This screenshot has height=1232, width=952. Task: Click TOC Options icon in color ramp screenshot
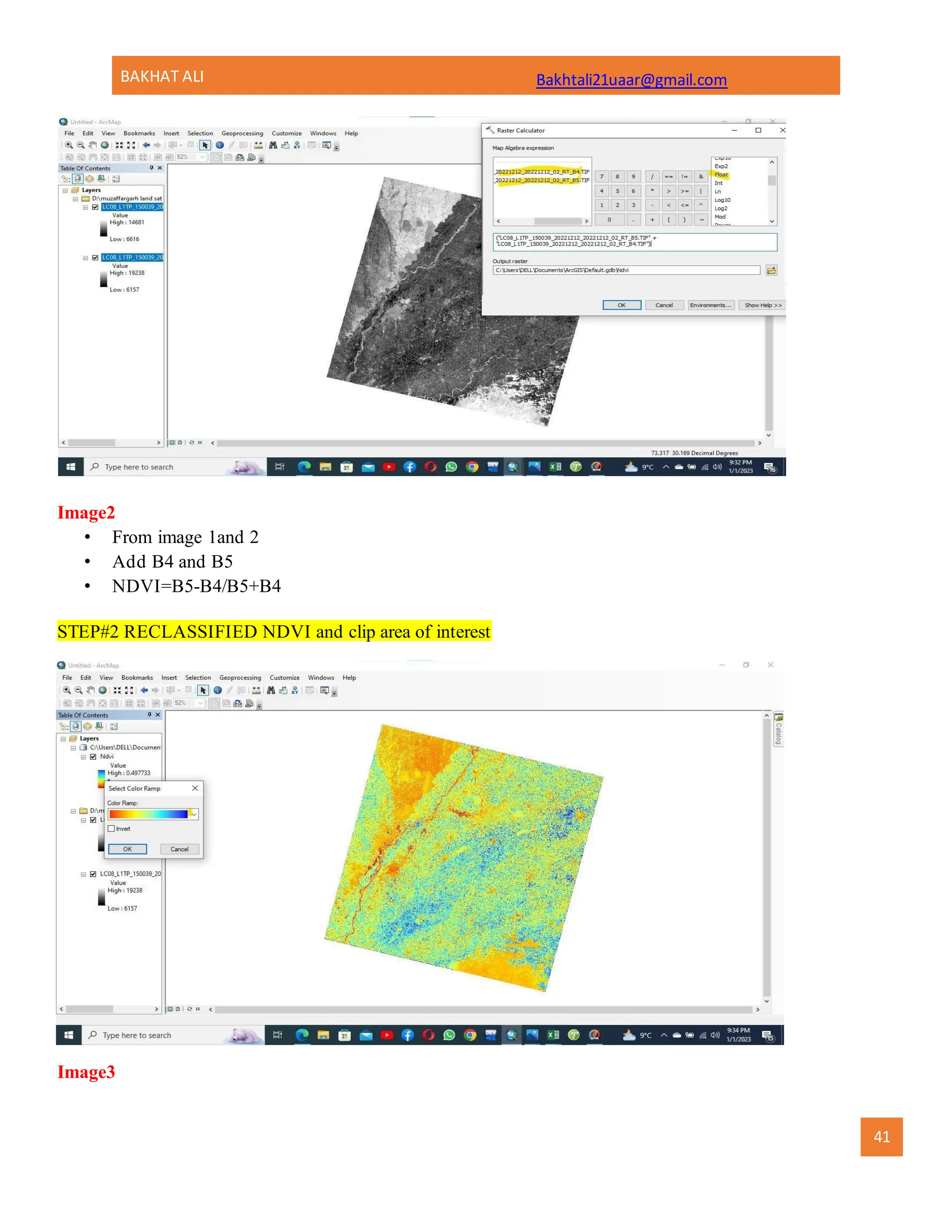tap(114, 726)
